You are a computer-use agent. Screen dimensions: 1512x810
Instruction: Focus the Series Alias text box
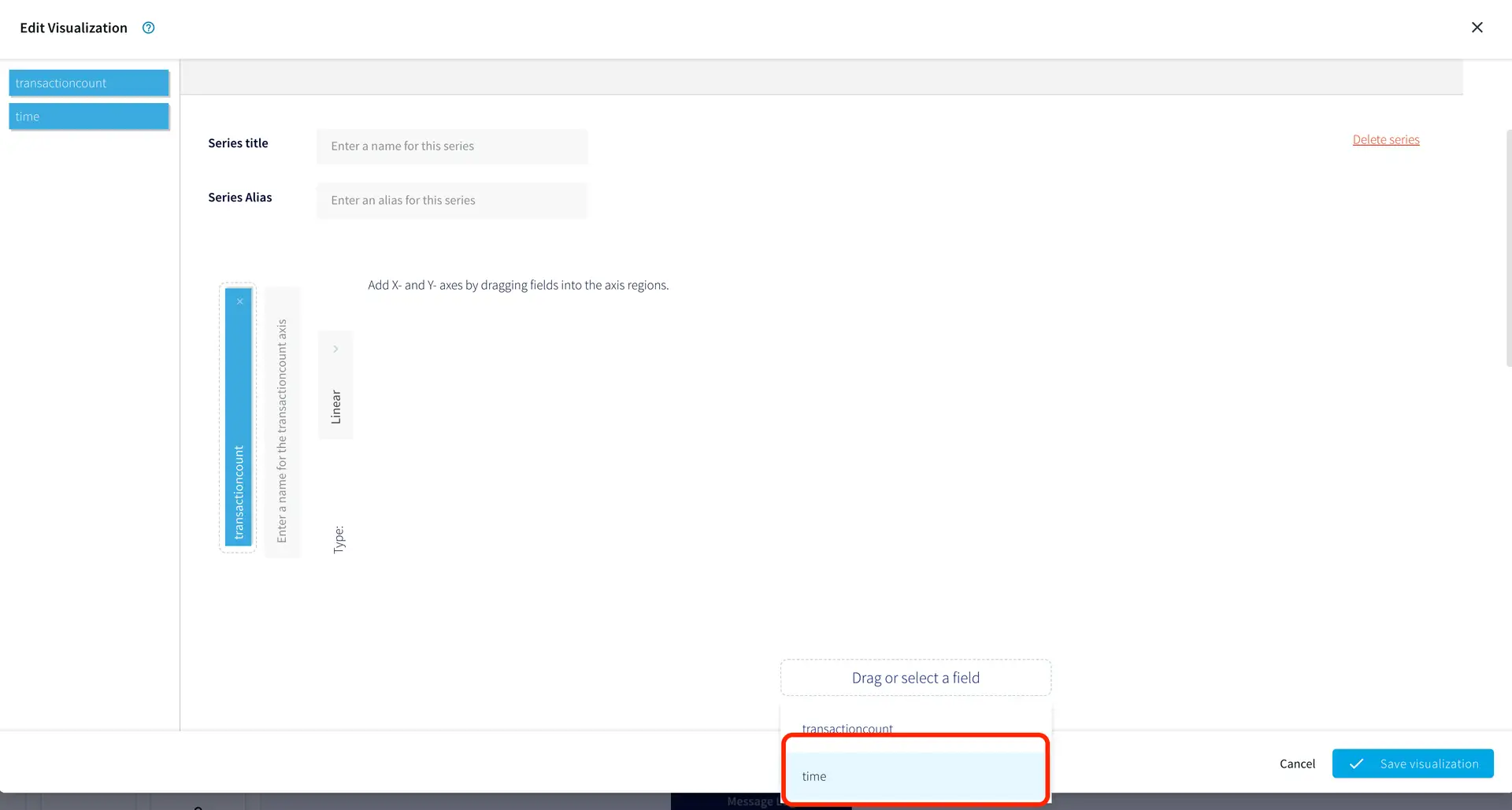point(452,201)
